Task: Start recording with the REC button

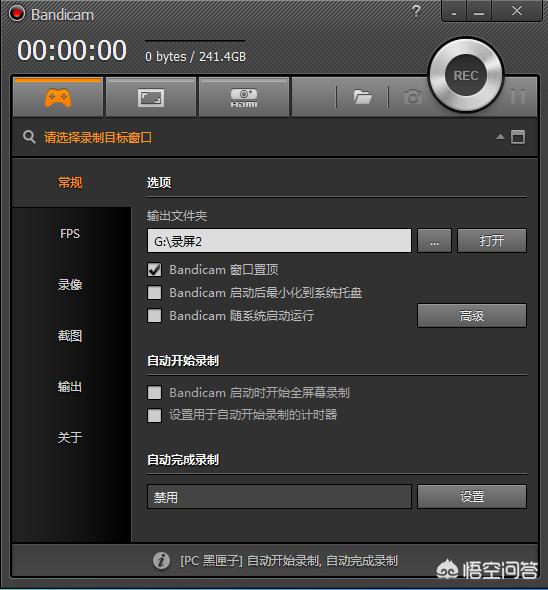Action: 466,75
